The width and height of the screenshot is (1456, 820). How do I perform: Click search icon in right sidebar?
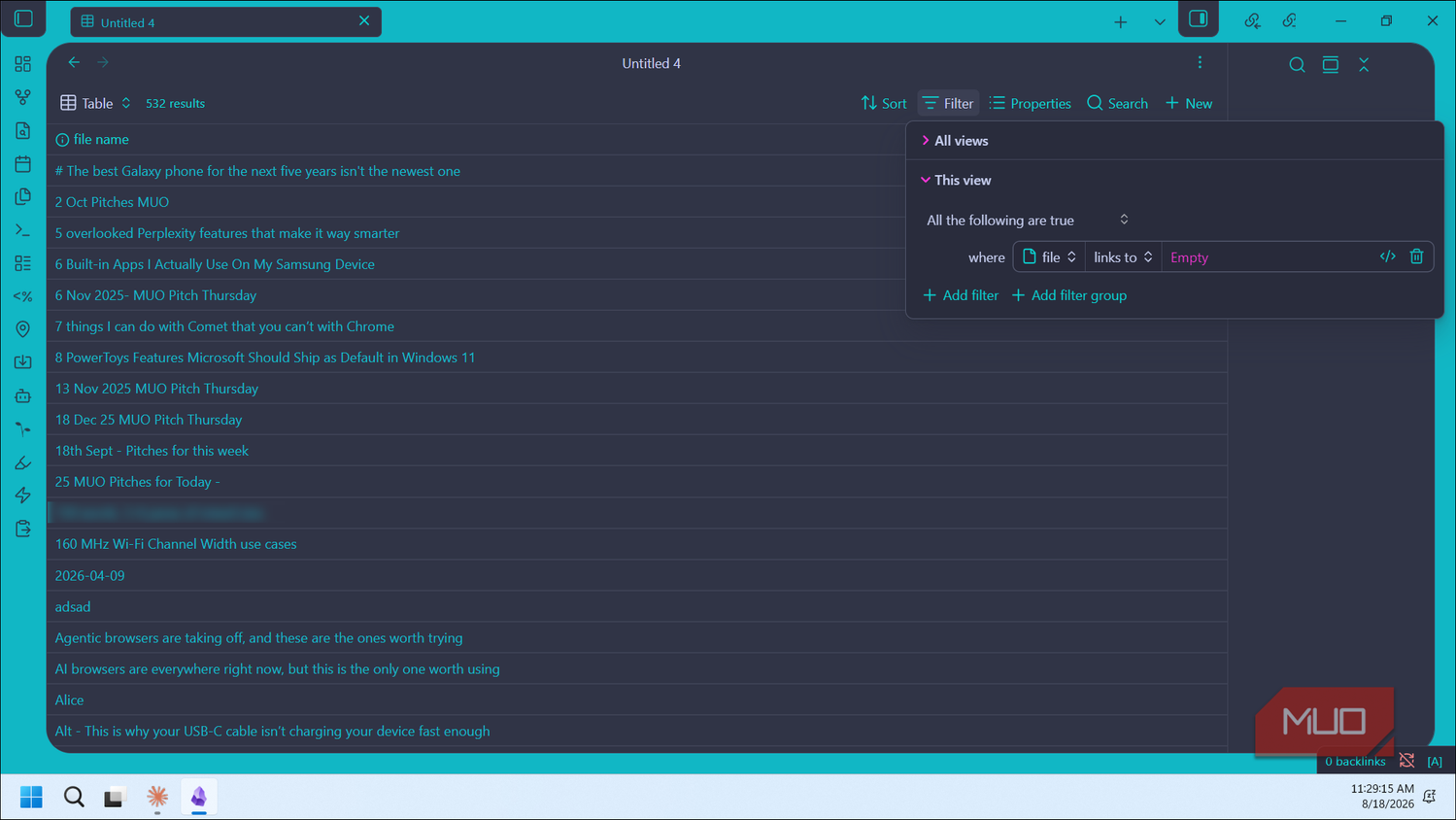pyautogui.click(x=1297, y=64)
